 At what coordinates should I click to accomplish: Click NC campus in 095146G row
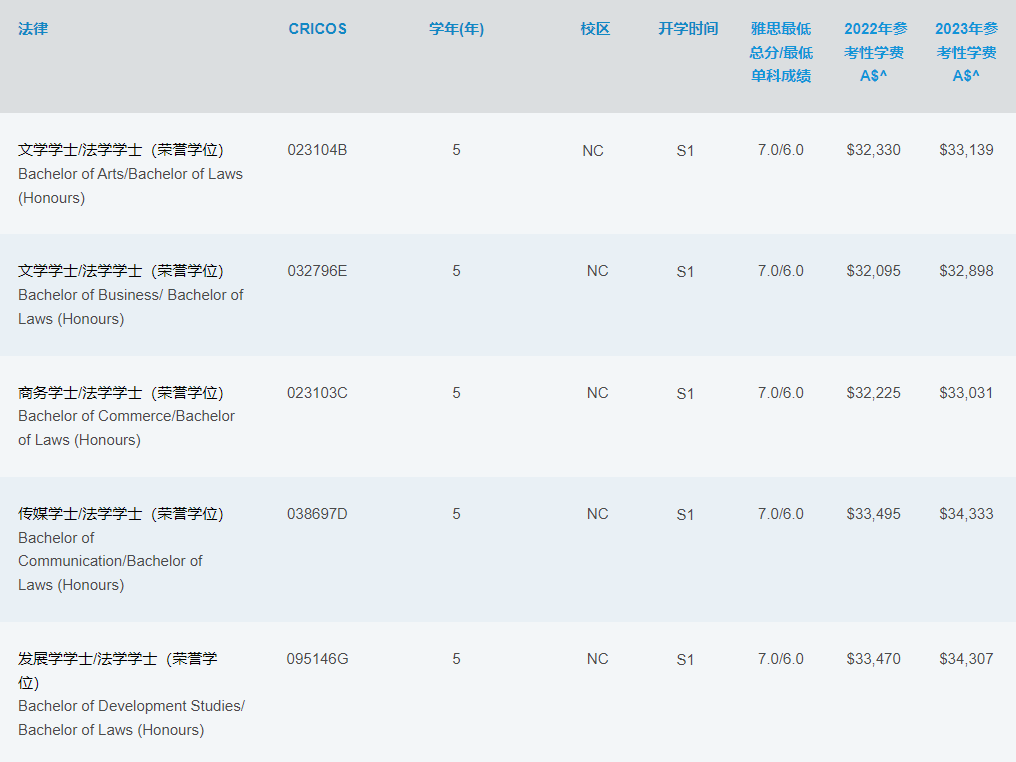click(x=597, y=659)
